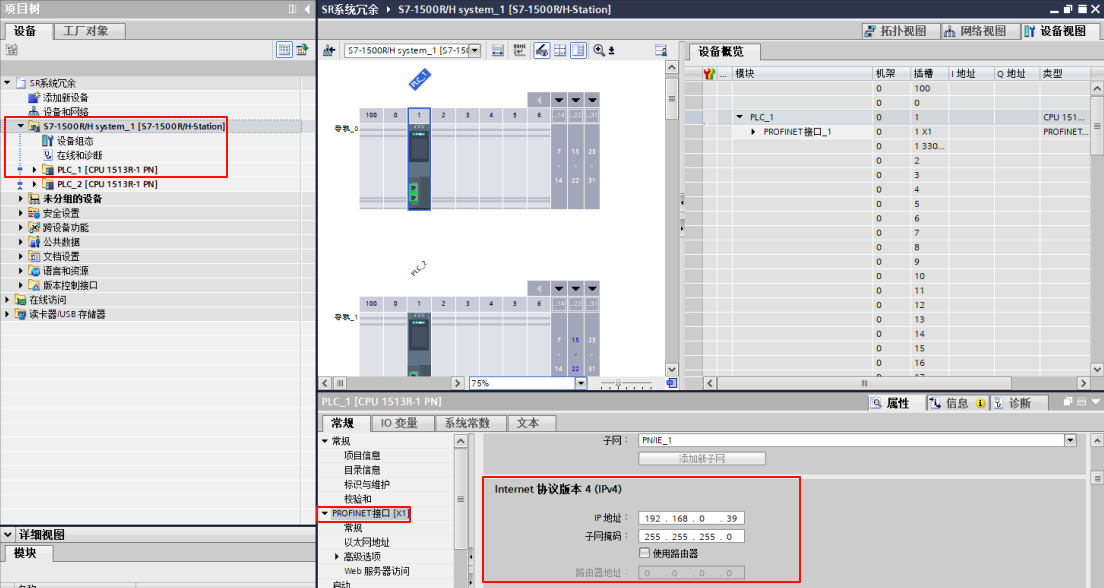Screen dimensions: 1104x588
Task: Open 设备组态 under the S7-1500R/H system
Action: coord(68,141)
